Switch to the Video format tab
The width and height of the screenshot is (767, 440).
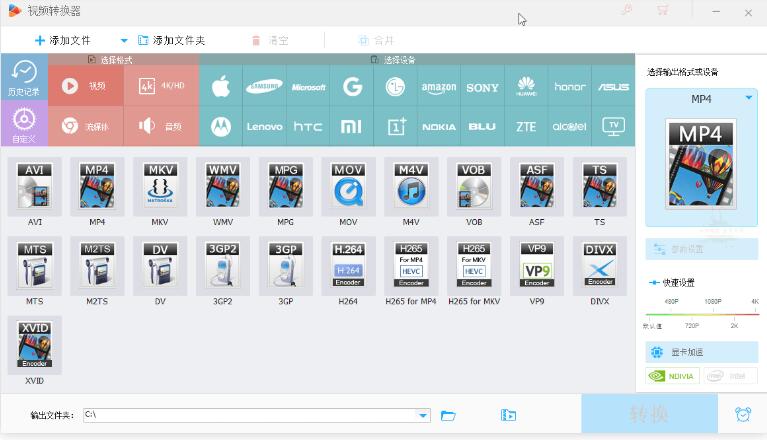(x=86, y=86)
